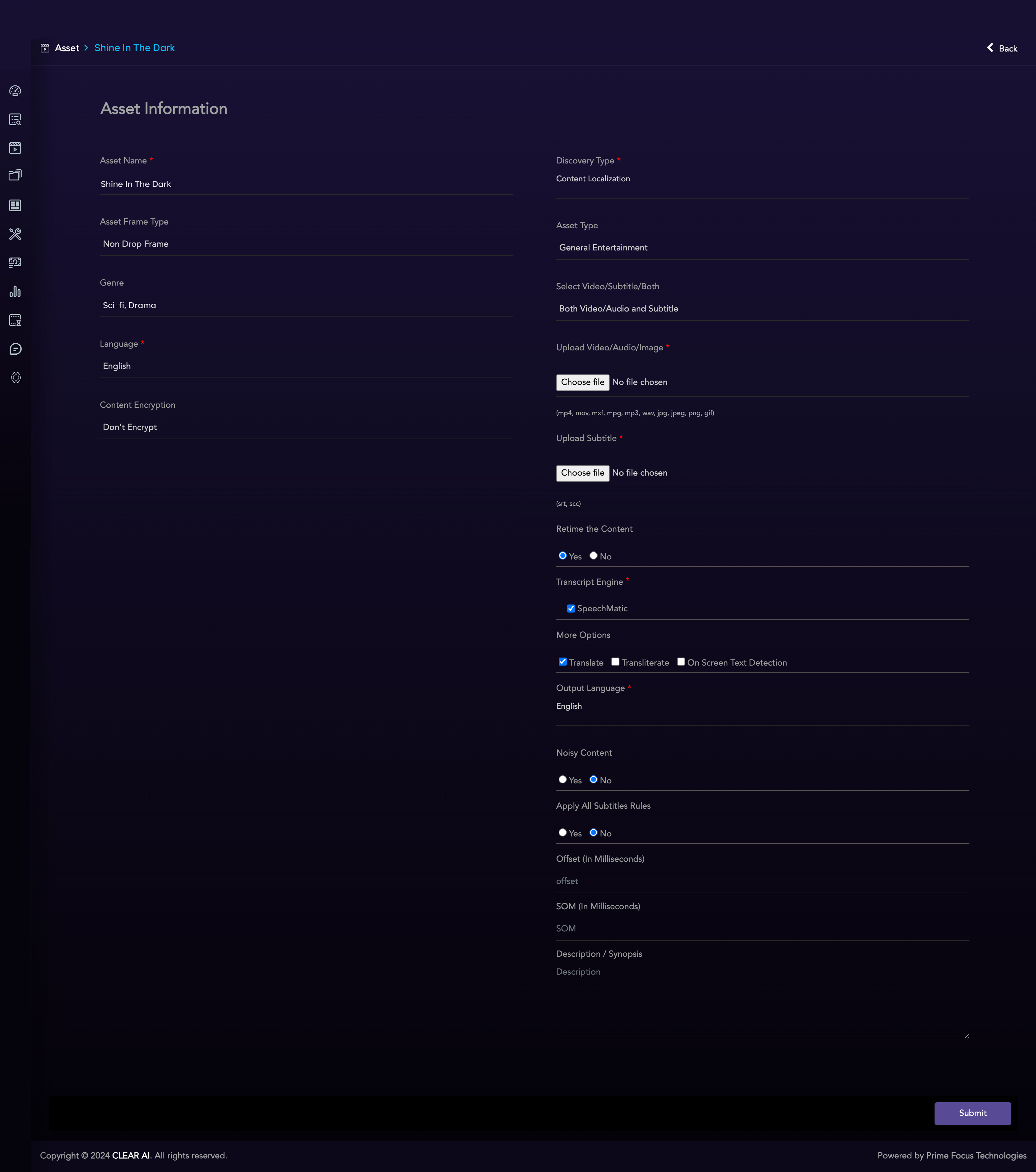Open the chat message icon in sidebar
The width and height of the screenshot is (1036, 1172).
15,349
